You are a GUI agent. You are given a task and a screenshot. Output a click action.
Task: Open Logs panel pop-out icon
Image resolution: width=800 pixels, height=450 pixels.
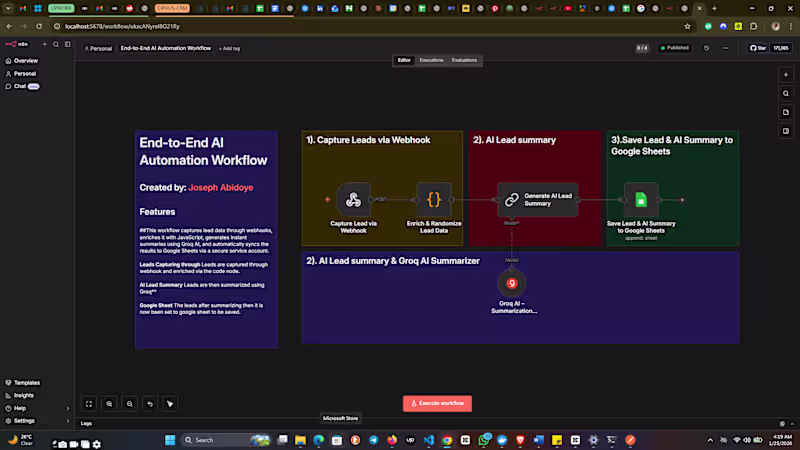click(782, 423)
